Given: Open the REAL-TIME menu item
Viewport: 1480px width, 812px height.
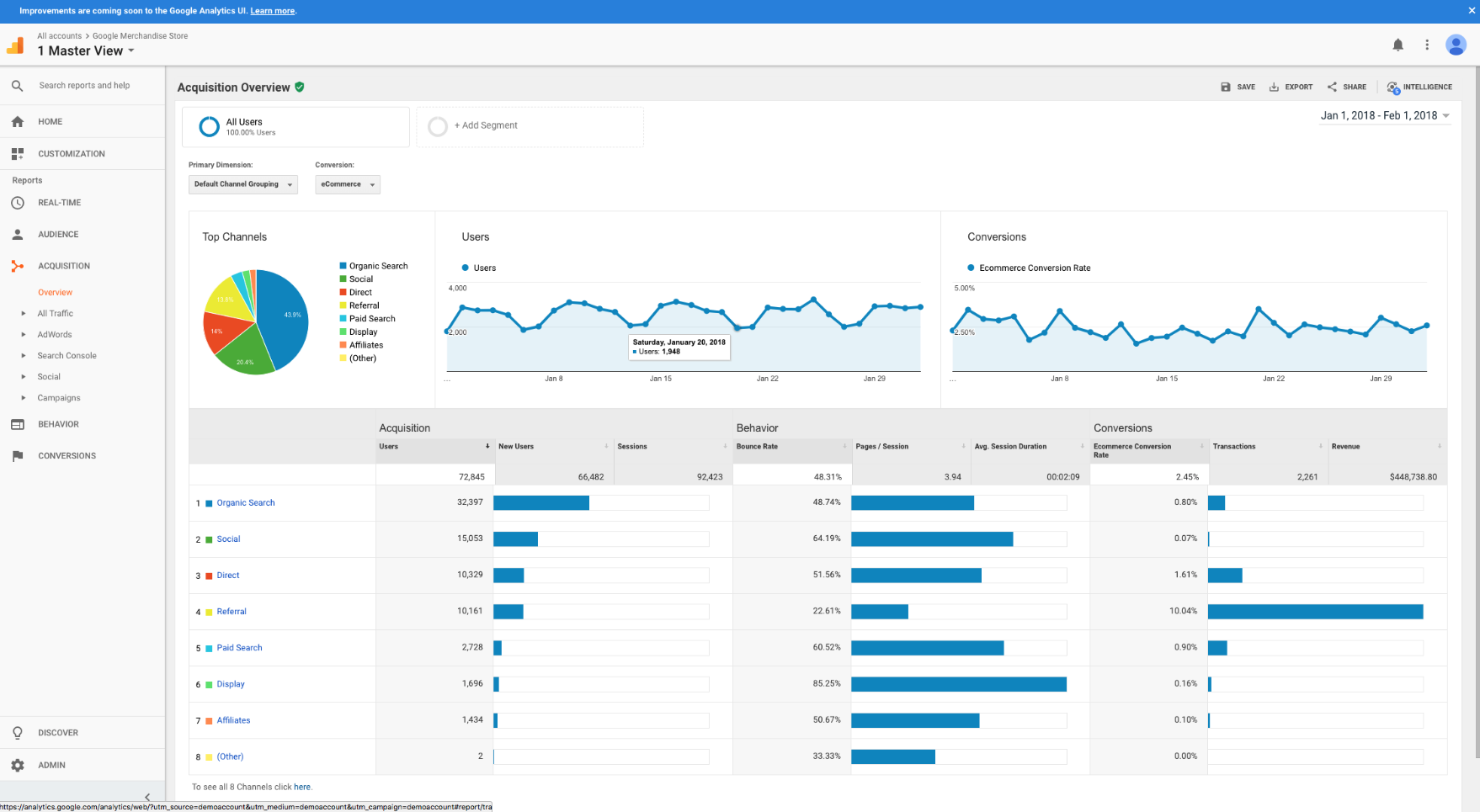Looking at the screenshot, I should point(59,203).
